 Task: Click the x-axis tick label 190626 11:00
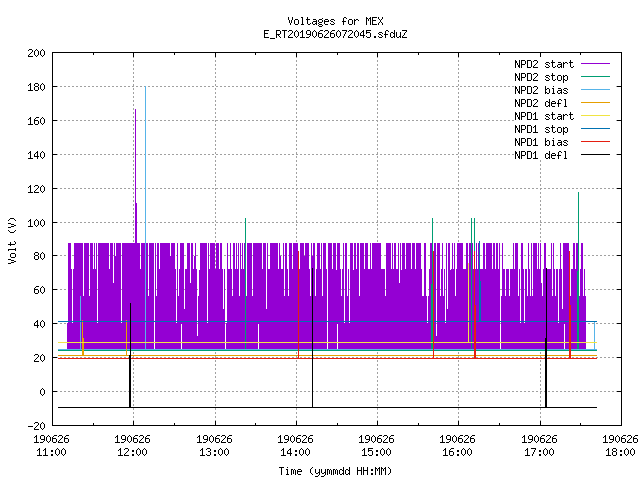pos(51,446)
